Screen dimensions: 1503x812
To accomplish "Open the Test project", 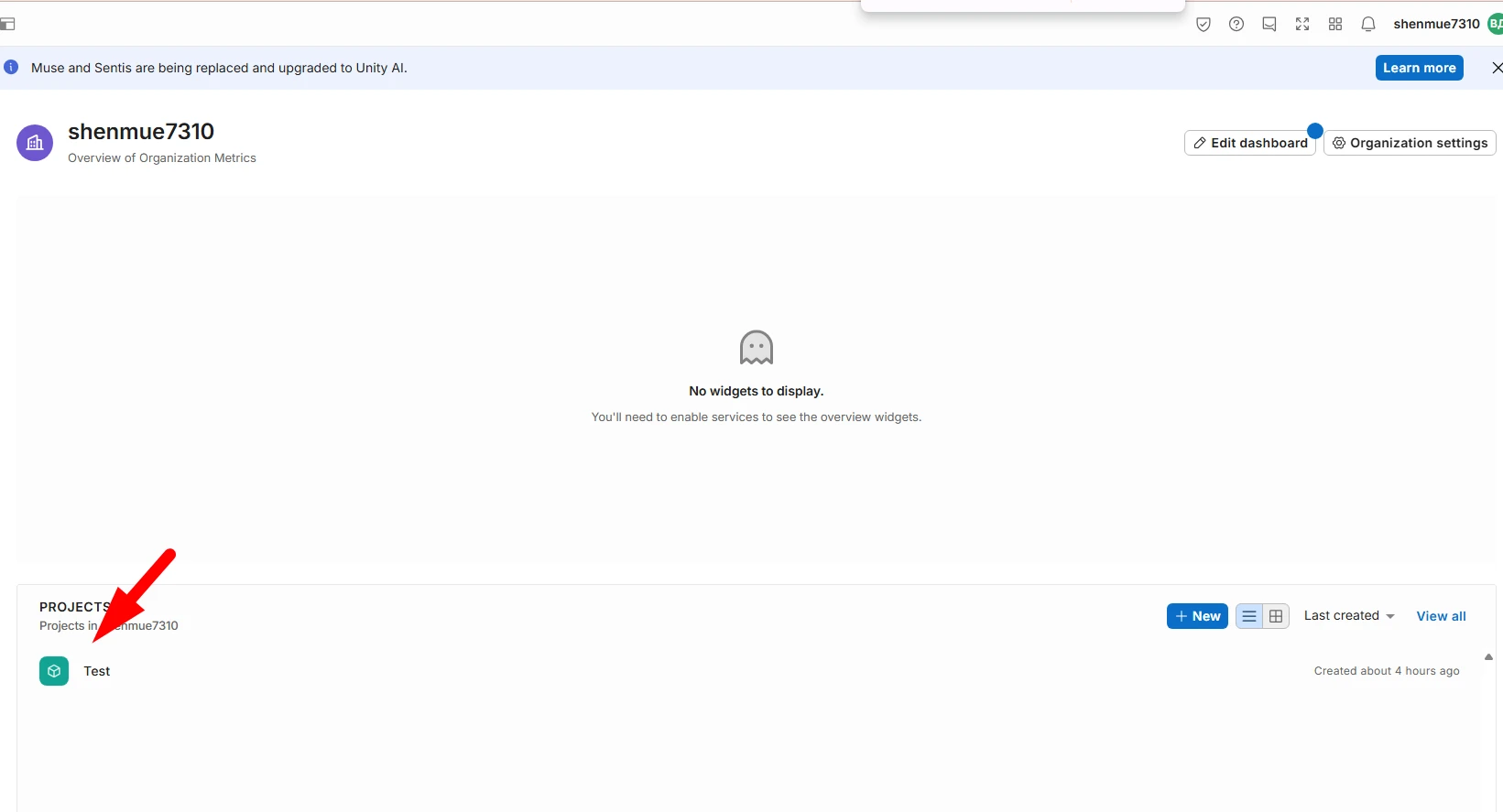I will point(97,671).
